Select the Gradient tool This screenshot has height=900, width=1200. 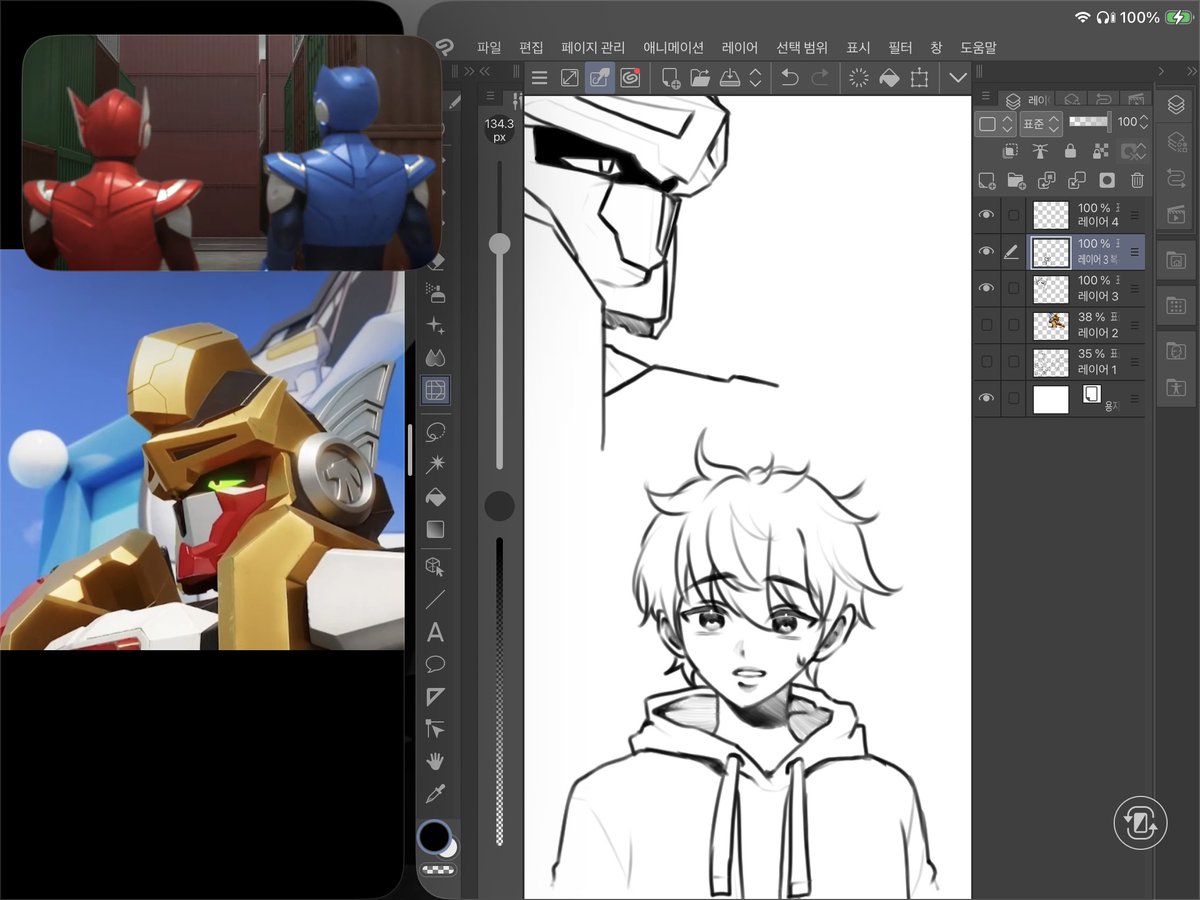point(436,529)
